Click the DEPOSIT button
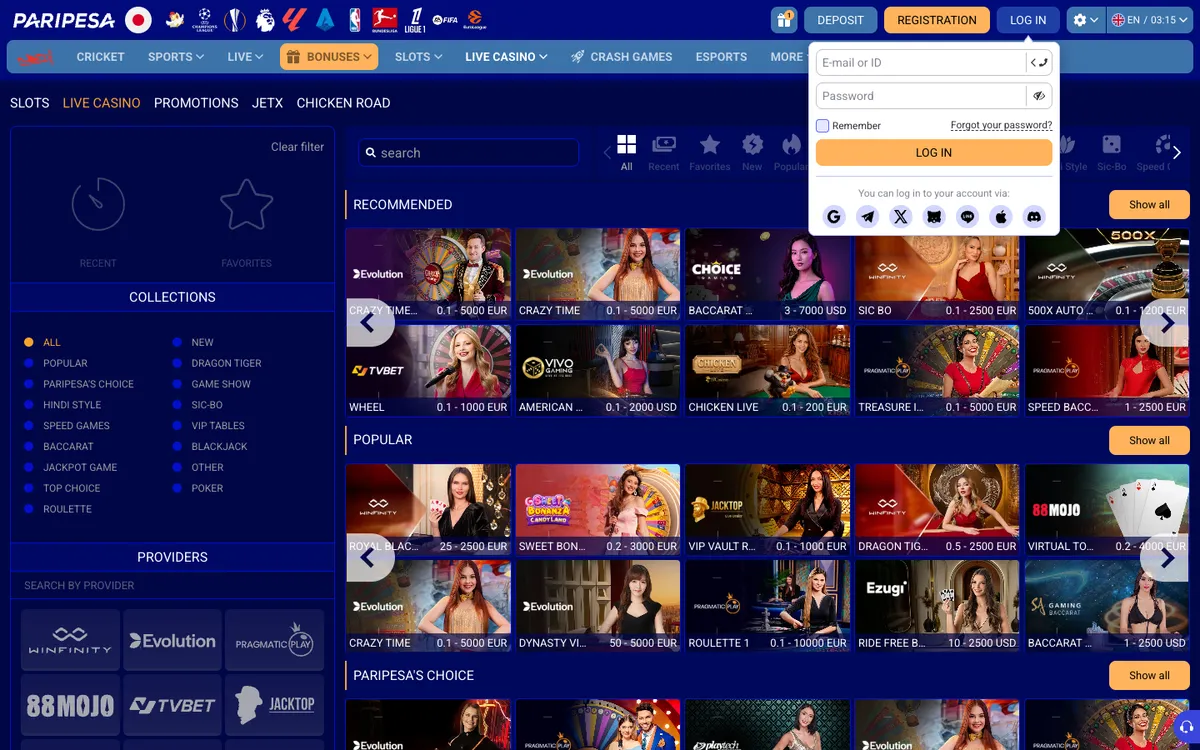This screenshot has height=750, width=1200. point(841,20)
